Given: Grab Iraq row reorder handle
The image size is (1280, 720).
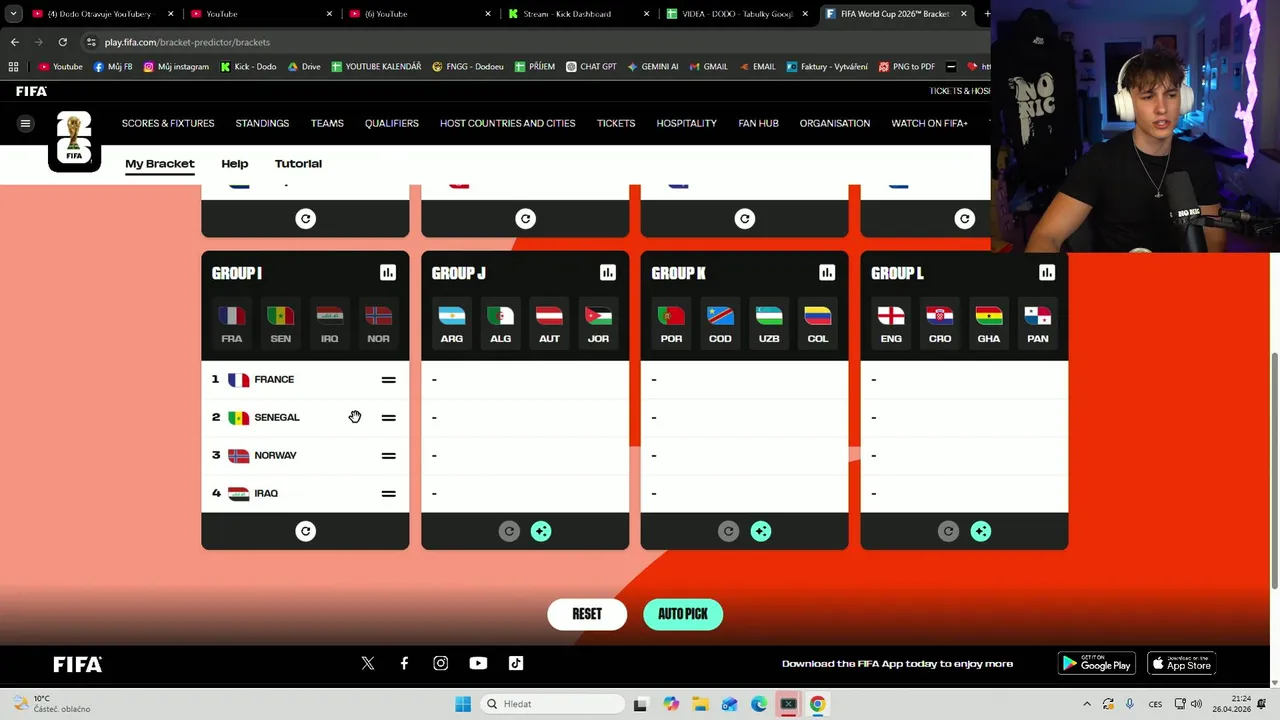Looking at the screenshot, I should [388, 494].
